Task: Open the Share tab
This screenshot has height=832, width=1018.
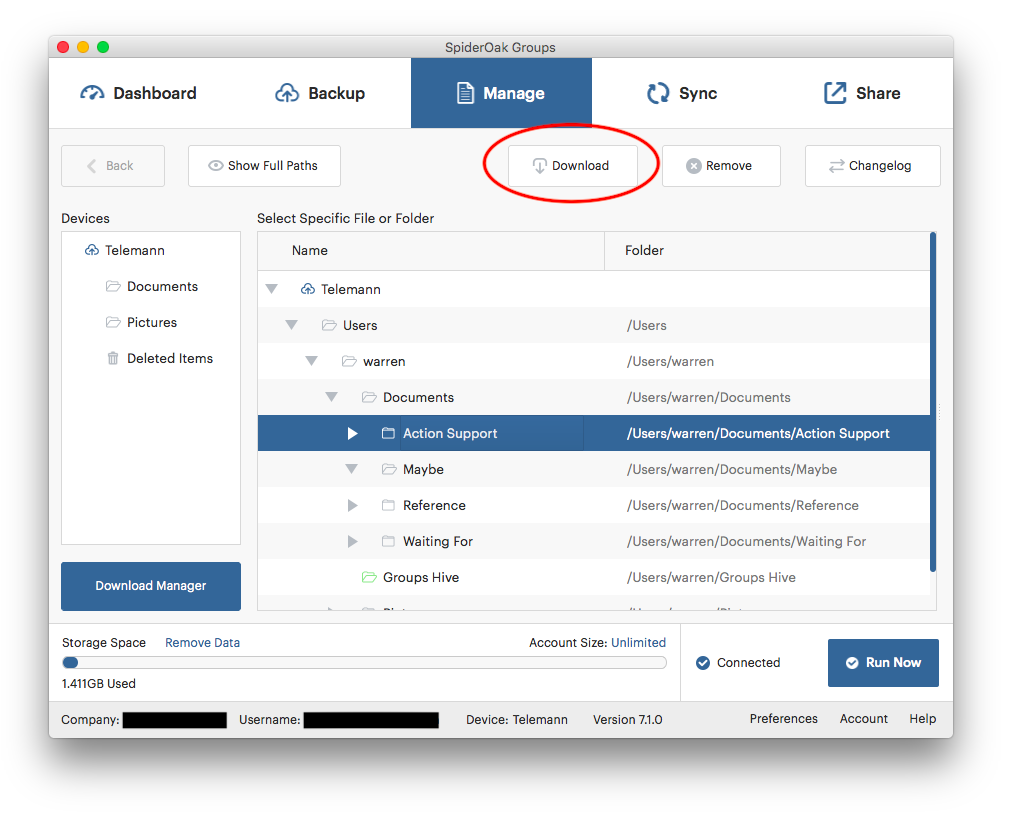Action: point(863,93)
